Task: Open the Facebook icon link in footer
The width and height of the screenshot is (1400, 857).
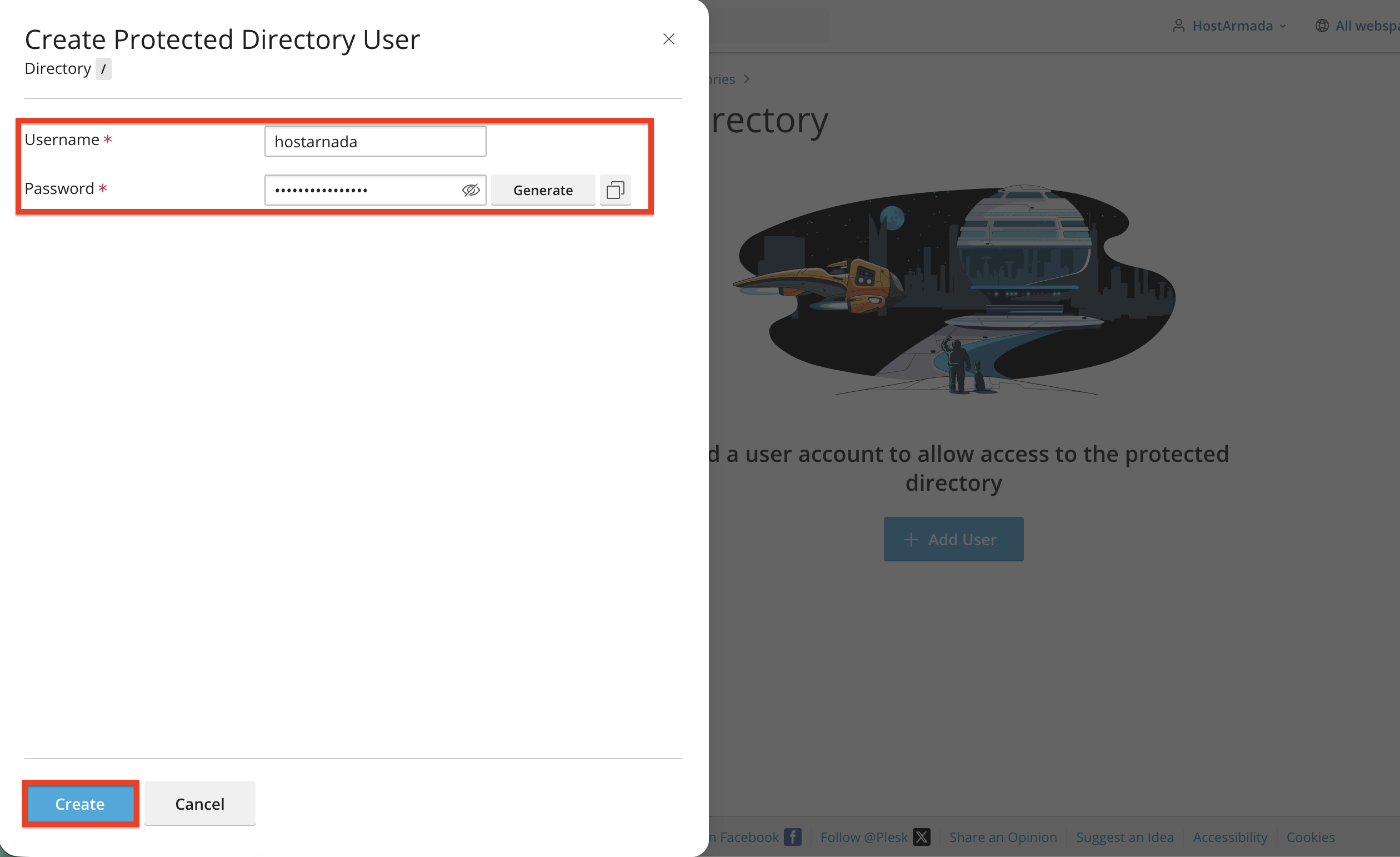Action: (793, 836)
